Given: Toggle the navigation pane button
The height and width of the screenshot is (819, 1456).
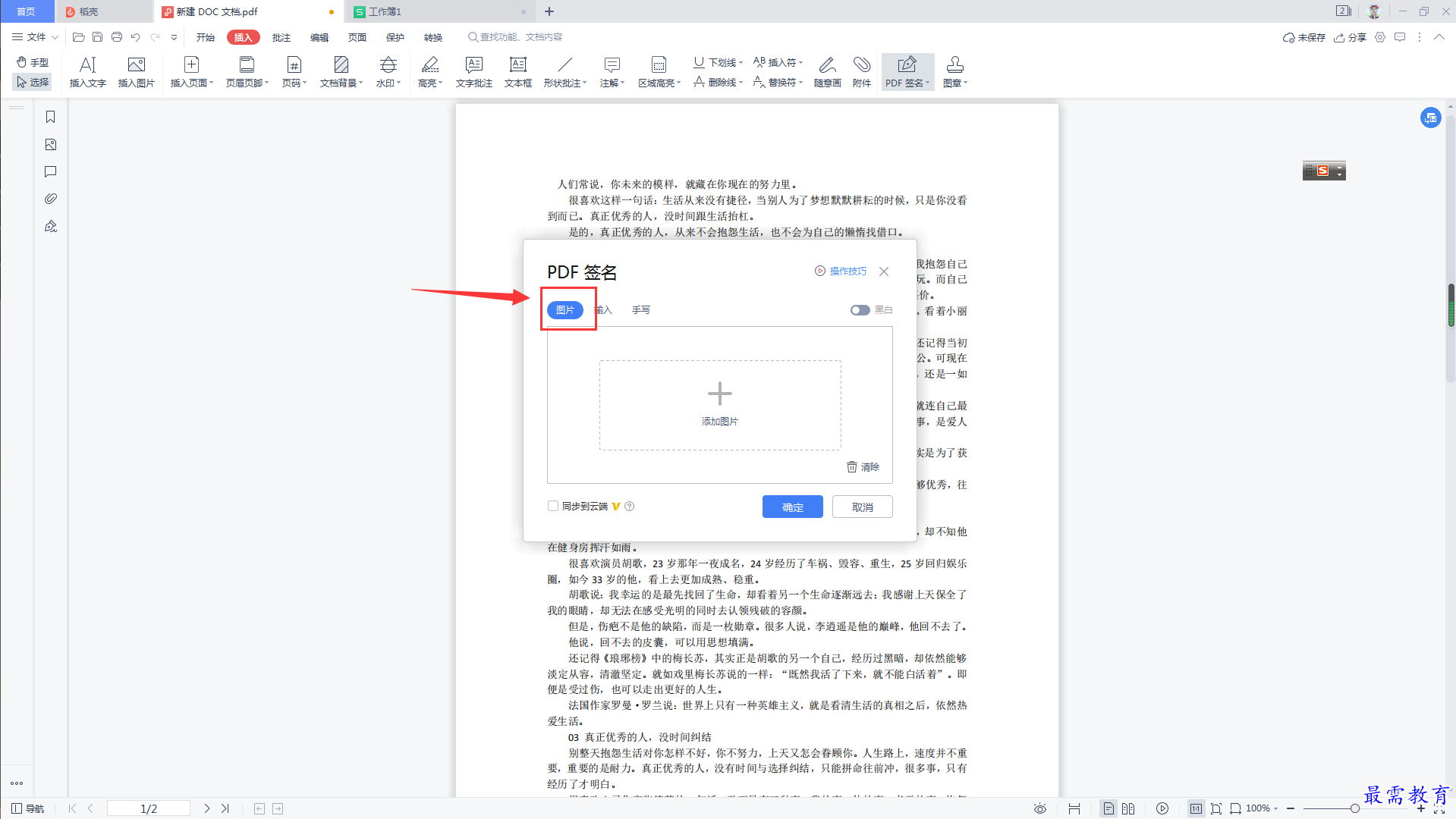Looking at the screenshot, I should coord(28,808).
